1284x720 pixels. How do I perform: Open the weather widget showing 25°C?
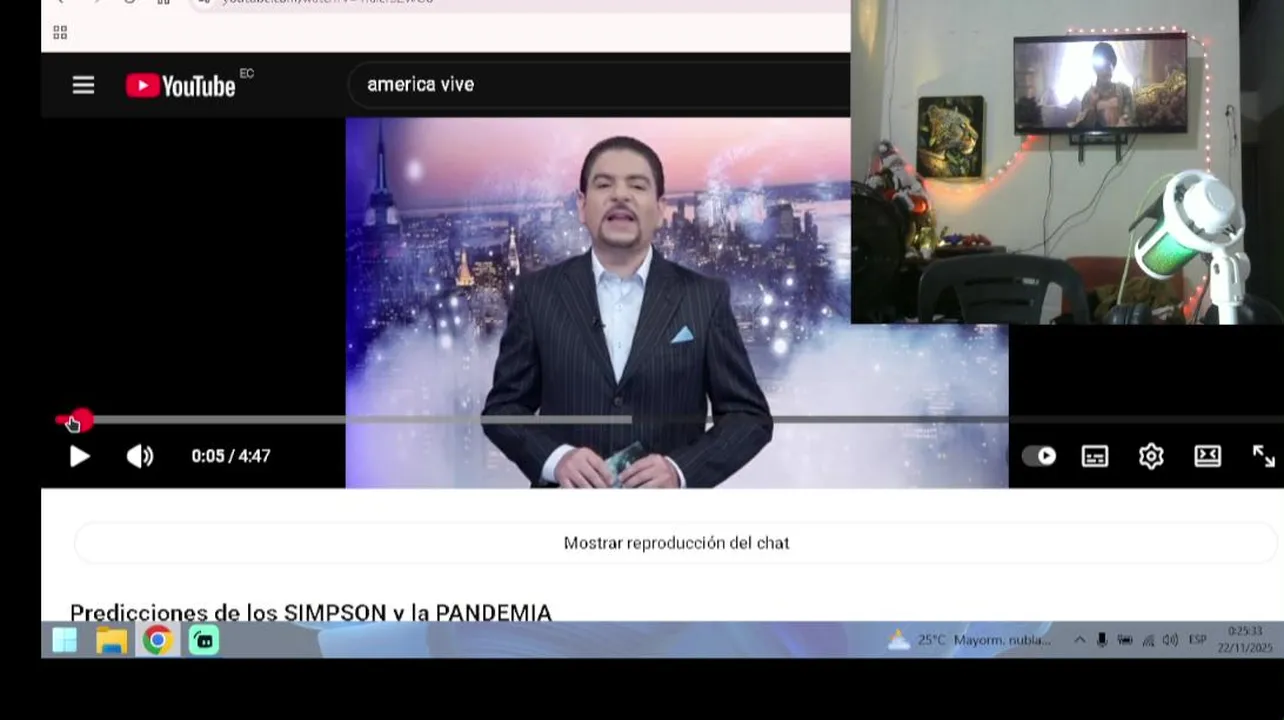tap(969, 640)
